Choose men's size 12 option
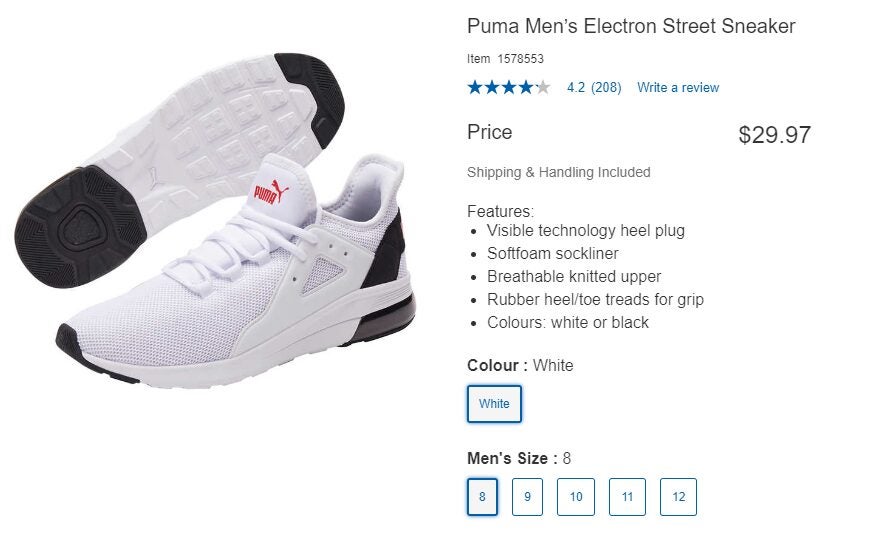 click(x=678, y=497)
